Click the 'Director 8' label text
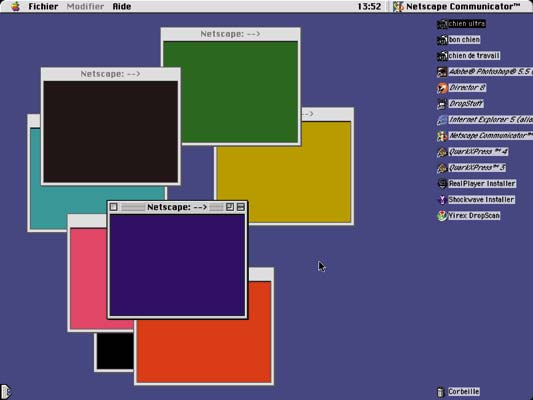Viewport: 533px width, 400px height. [x=467, y=88]
